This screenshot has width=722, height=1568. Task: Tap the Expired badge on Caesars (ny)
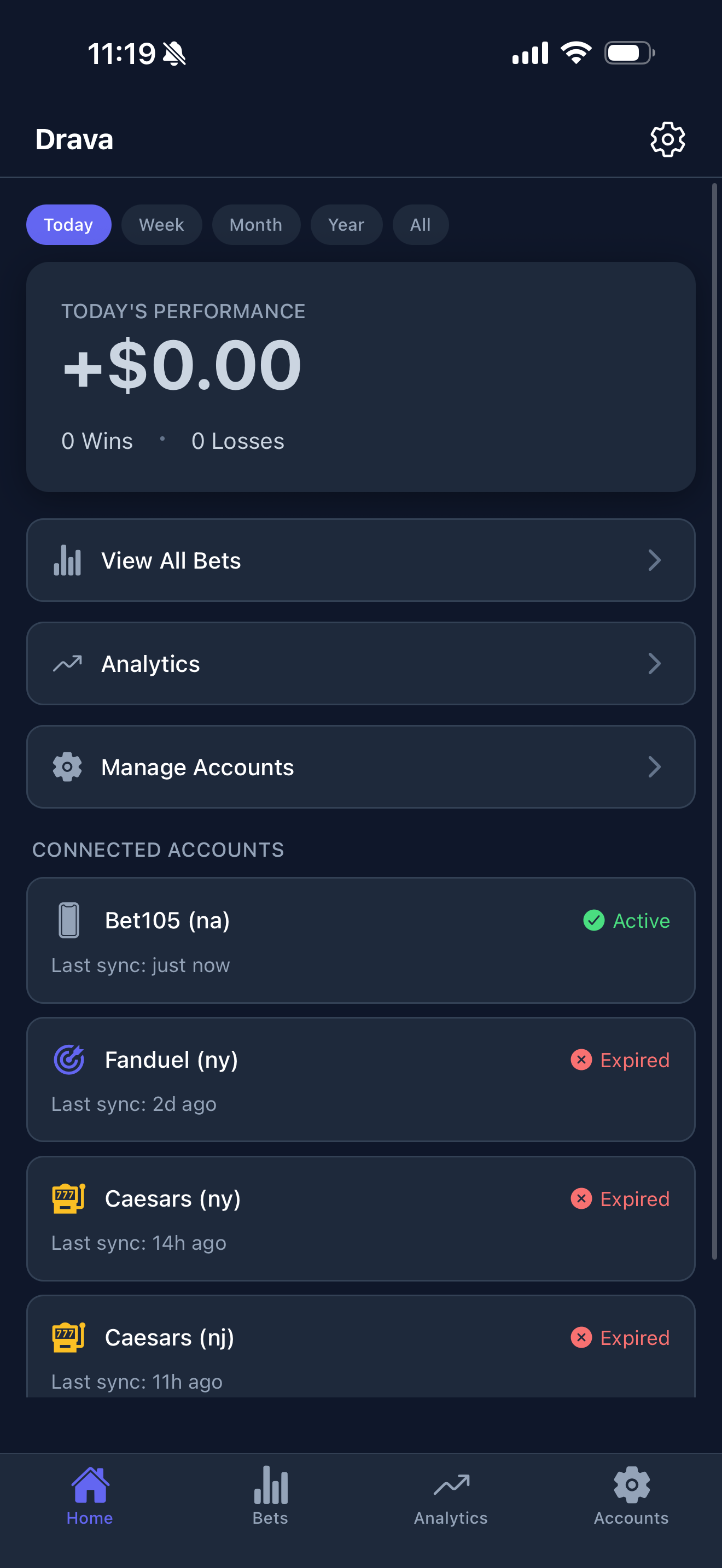pyautogui.click(x=621, y=1198)
